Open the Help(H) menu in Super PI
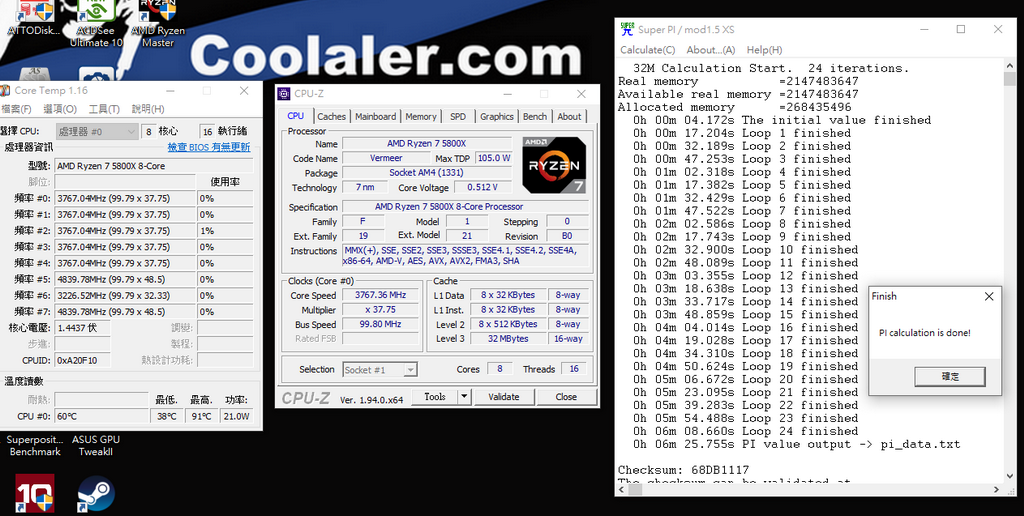The width and height of the screenshot is (1024, 516). 764,50
